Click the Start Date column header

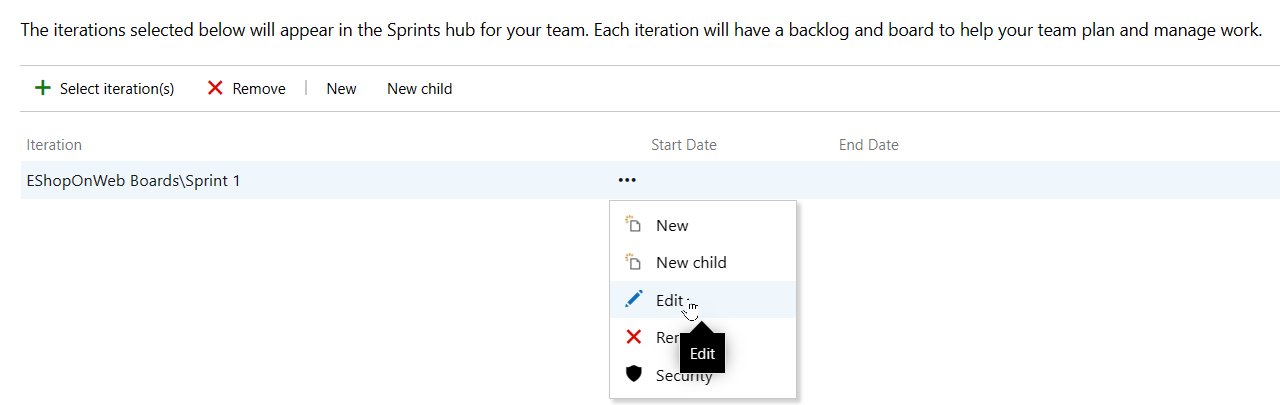pos(683,145)
